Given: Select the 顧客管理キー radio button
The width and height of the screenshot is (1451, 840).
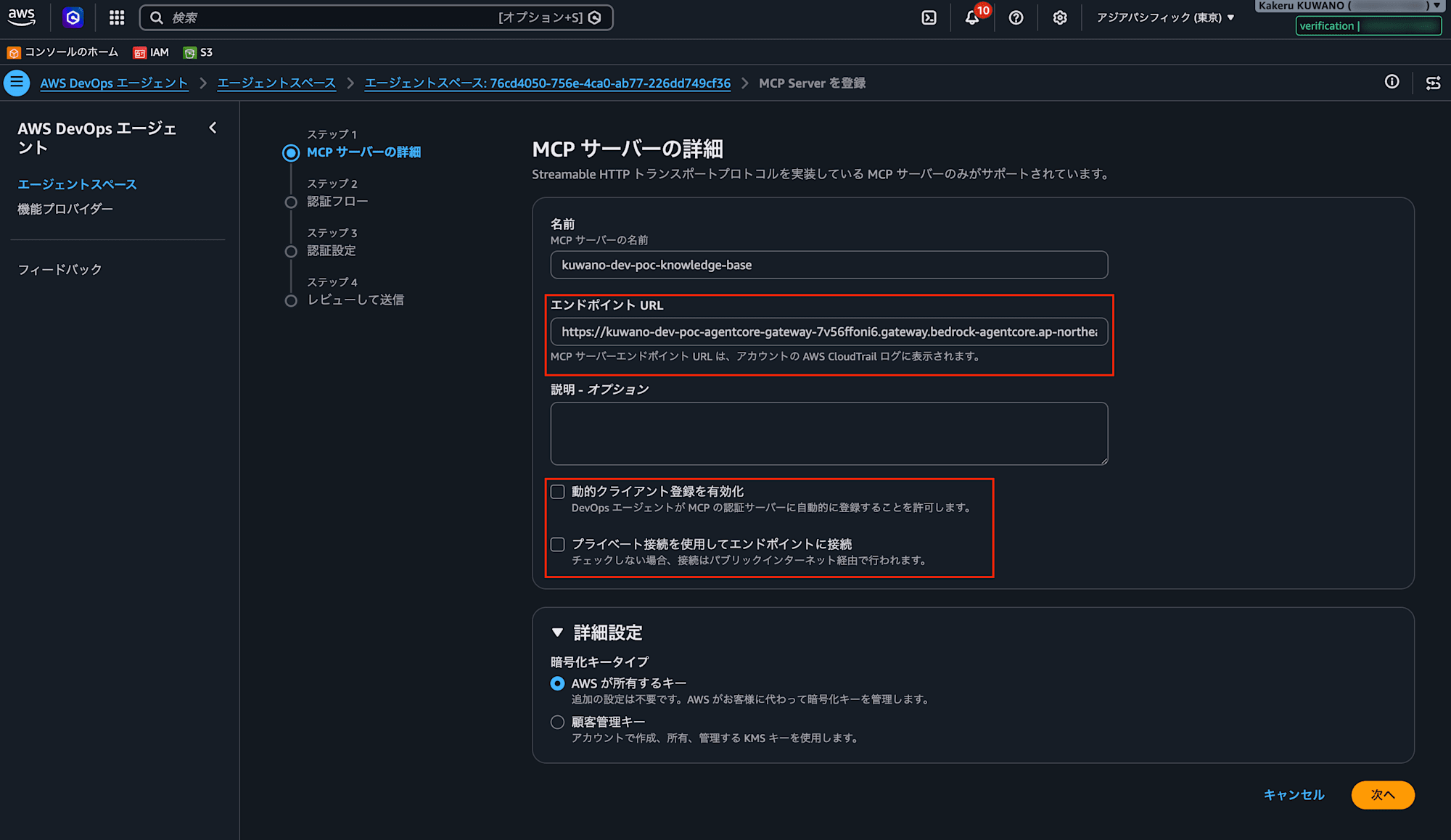Looking at the screenshot, I should [x=557, y=722].
